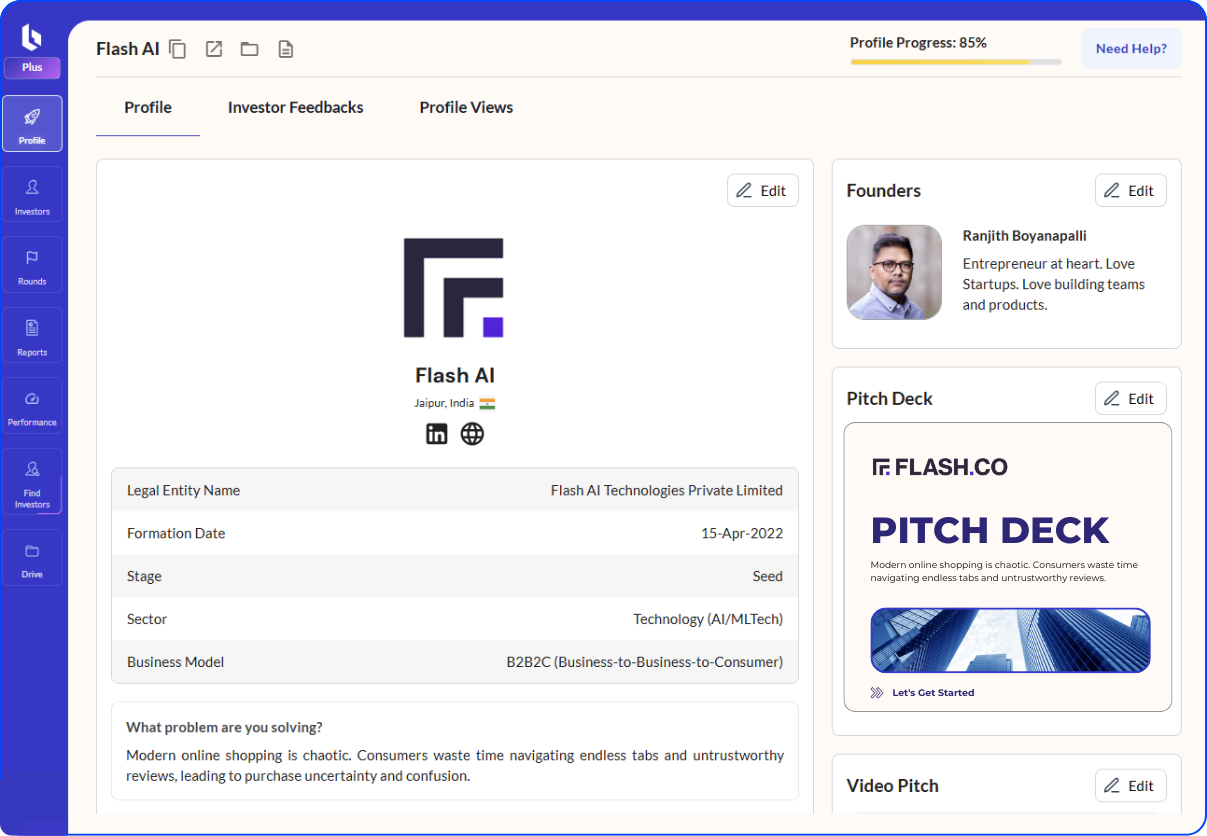Open Drive from the sidebar

(32, 558)
